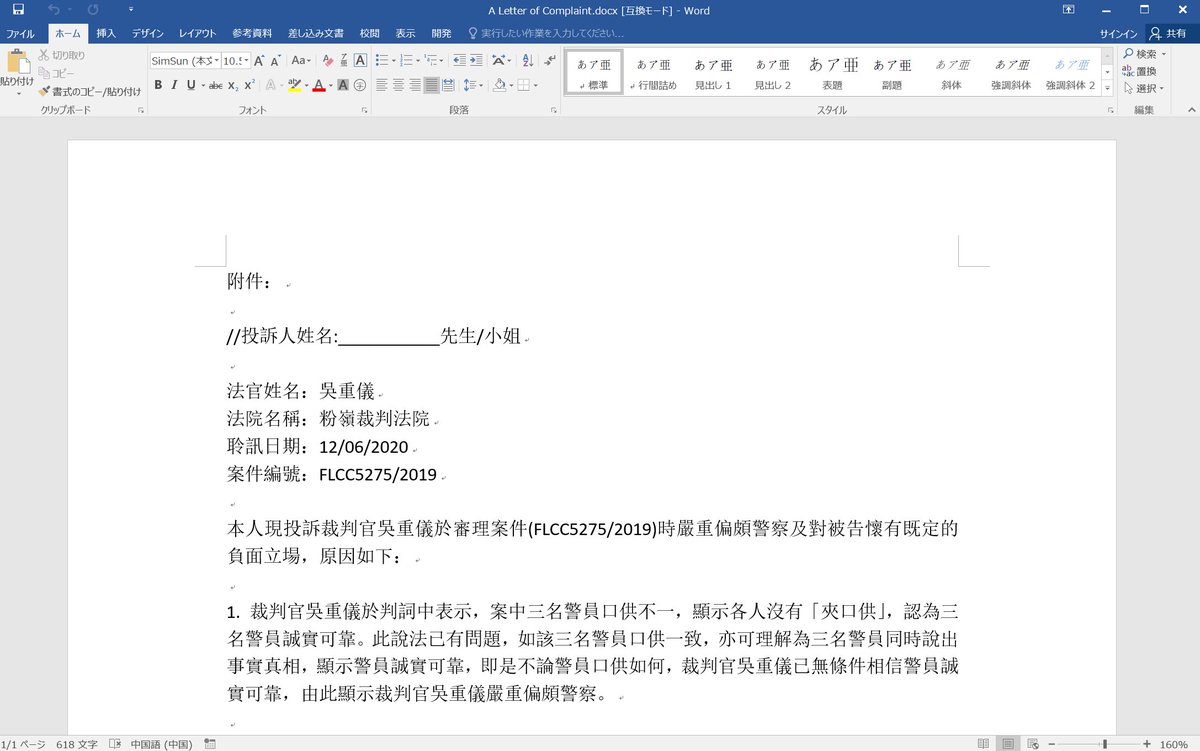
Task: Click the Format Painter (書式のコピー/貼り付け) brush
Action: point(44,91)
